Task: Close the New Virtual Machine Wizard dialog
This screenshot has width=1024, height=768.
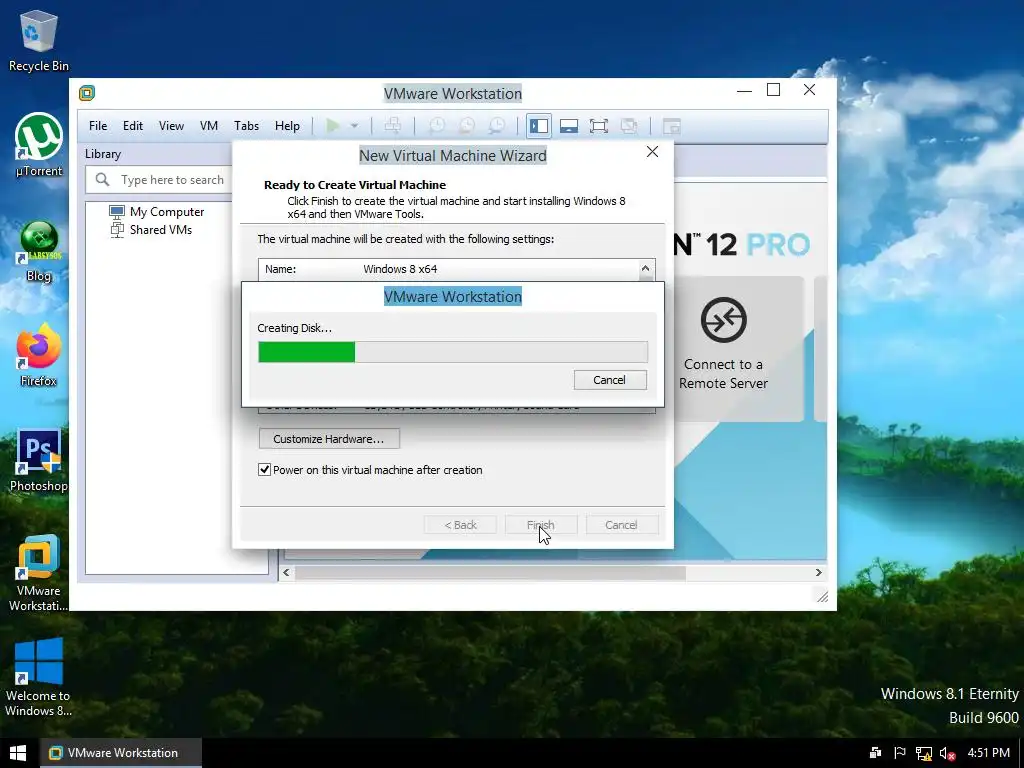Action: pos(652,152)
